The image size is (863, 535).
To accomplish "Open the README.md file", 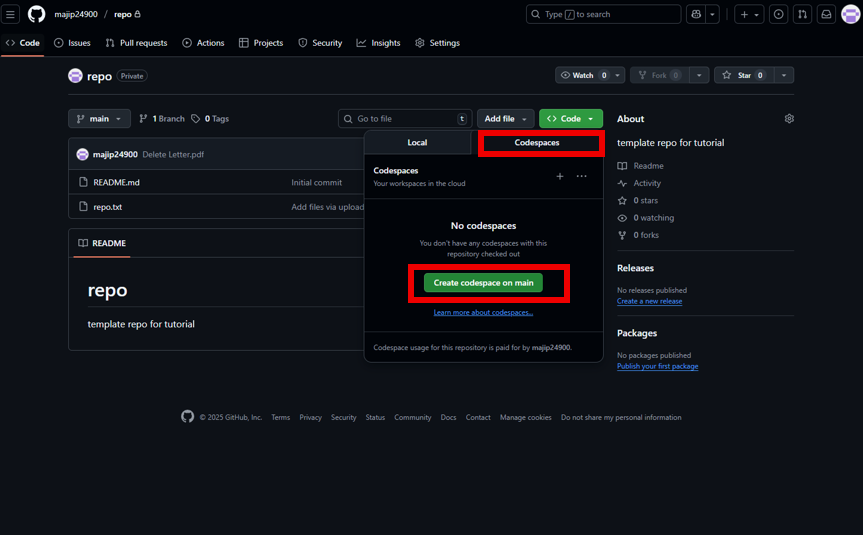I will pyautogui.click(x=116, y=182).
